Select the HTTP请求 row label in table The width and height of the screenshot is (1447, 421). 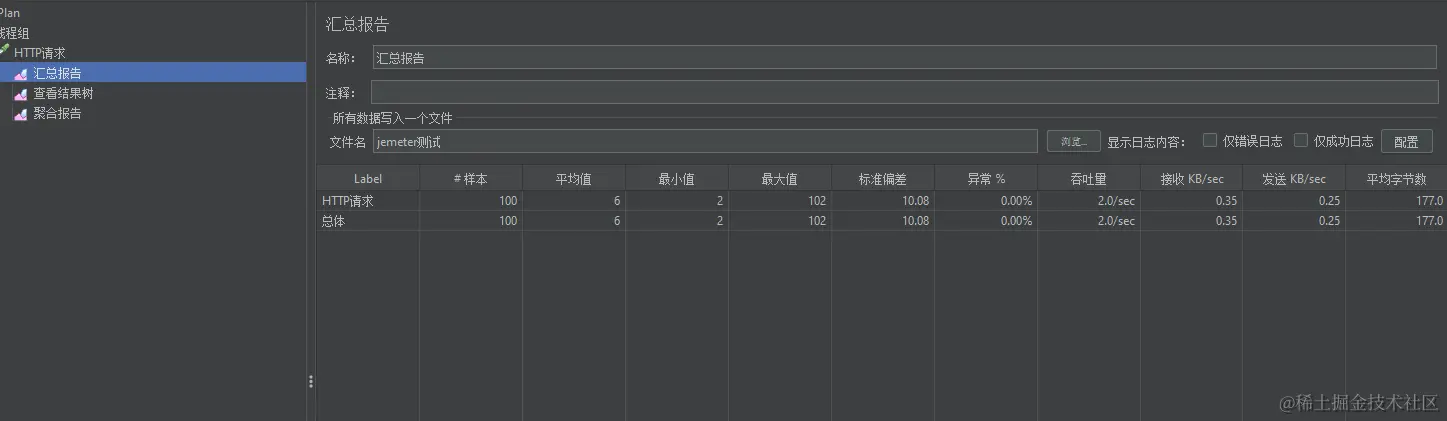click(348, 201)
